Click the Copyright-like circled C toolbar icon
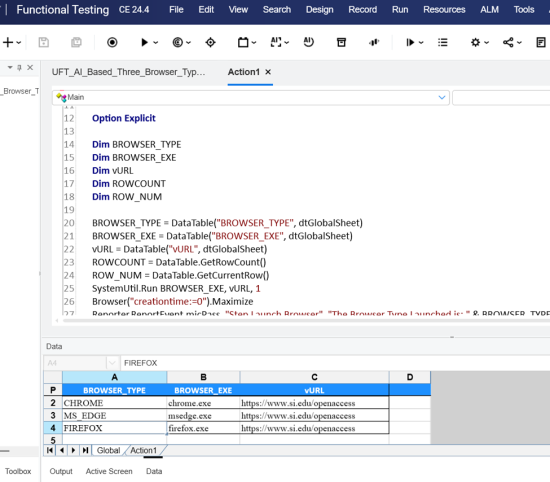The height and width of the screenshot is (482, 550). pyautogui.click(x=177, y=42)
